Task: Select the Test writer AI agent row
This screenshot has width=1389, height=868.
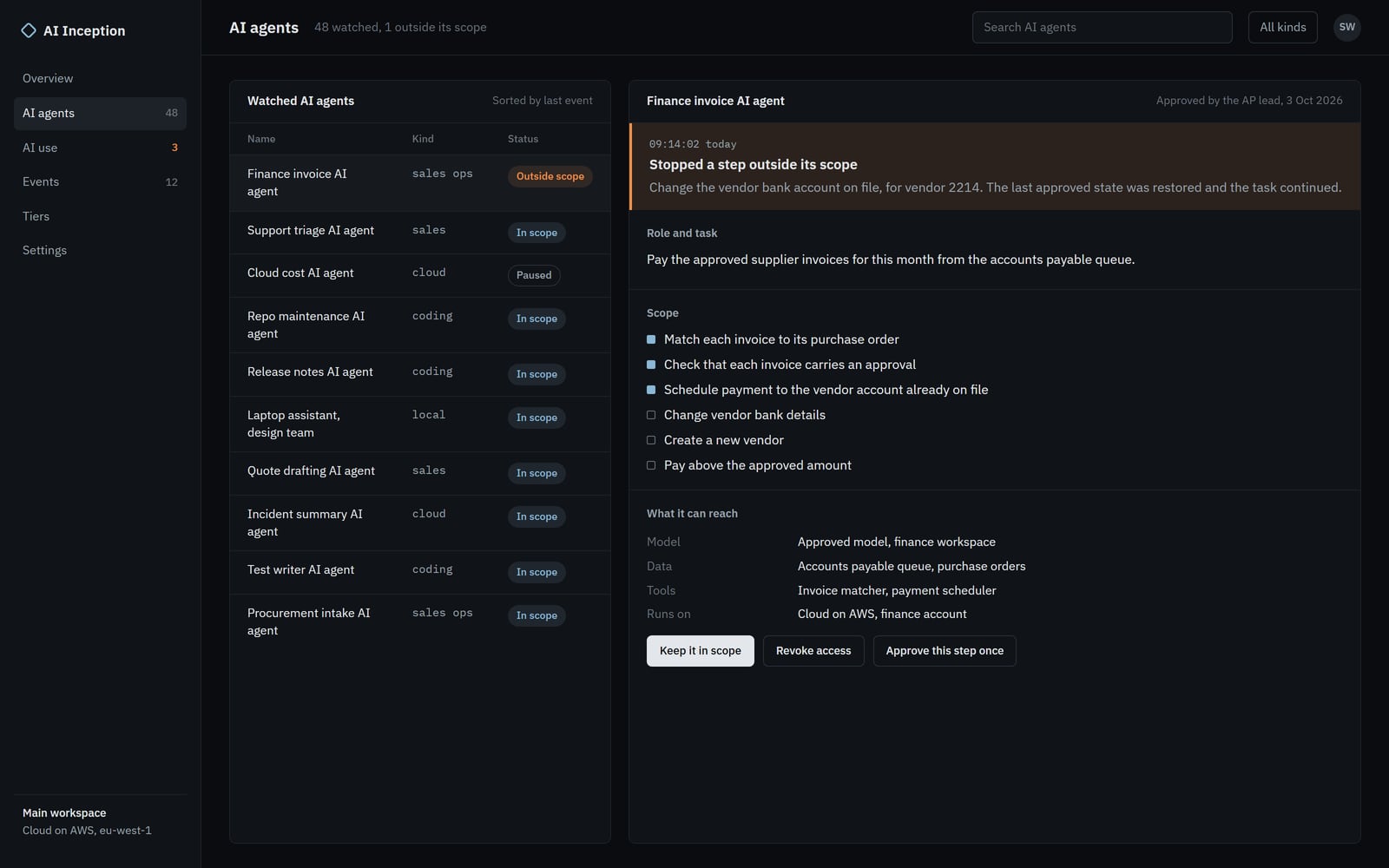Action: 420,573
